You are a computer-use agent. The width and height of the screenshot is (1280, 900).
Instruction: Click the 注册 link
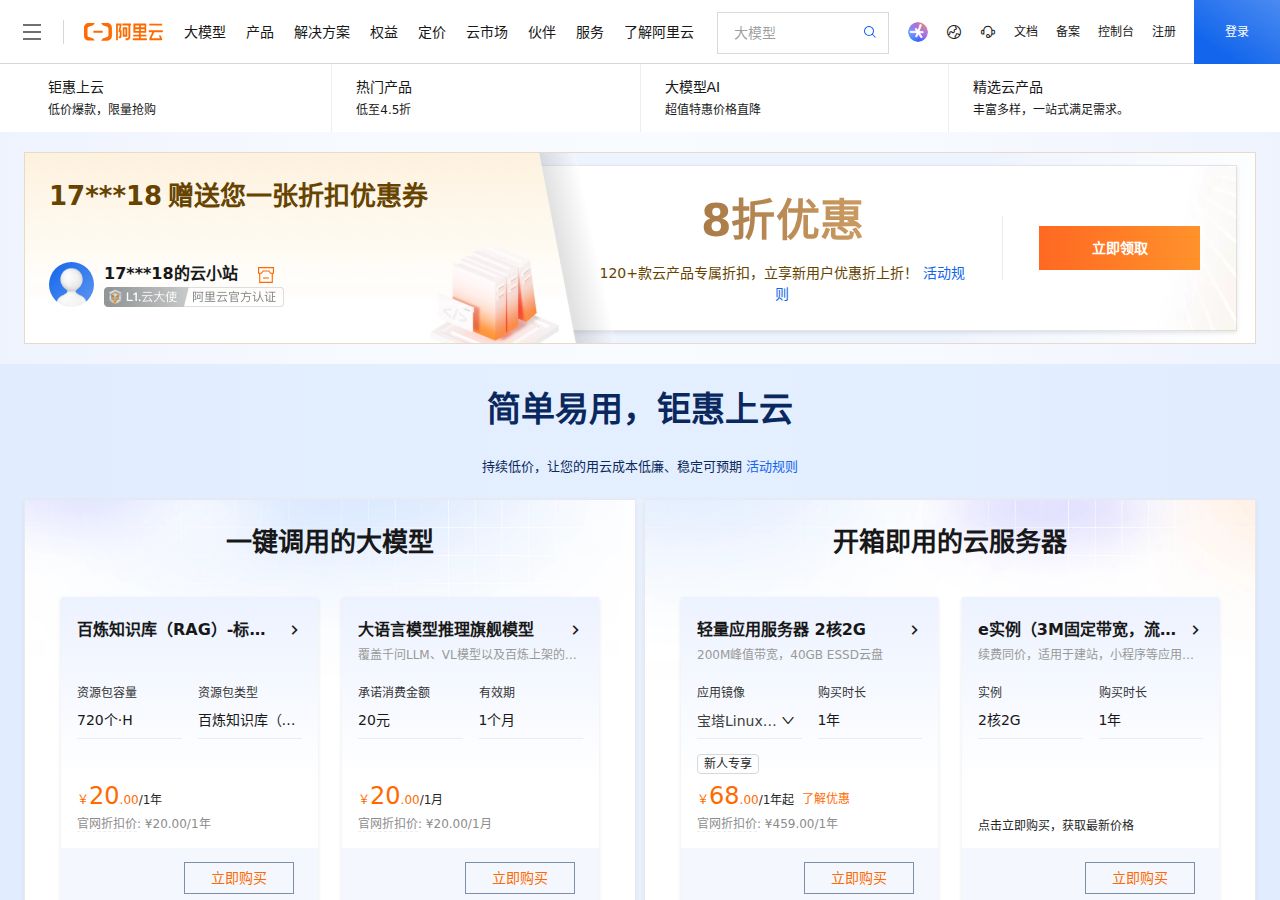(1164, 32)
